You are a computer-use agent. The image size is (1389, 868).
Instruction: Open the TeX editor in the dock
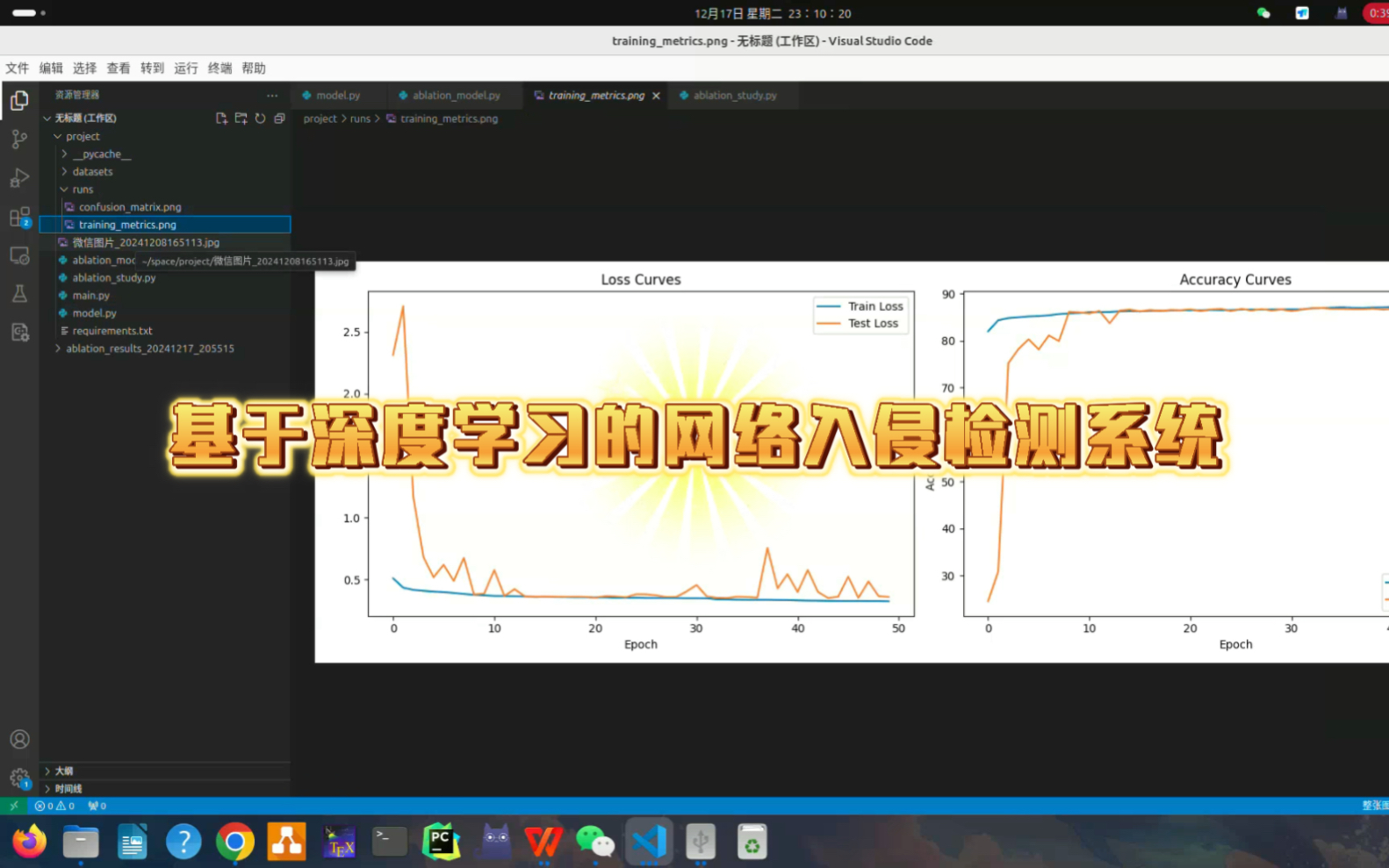339,843
